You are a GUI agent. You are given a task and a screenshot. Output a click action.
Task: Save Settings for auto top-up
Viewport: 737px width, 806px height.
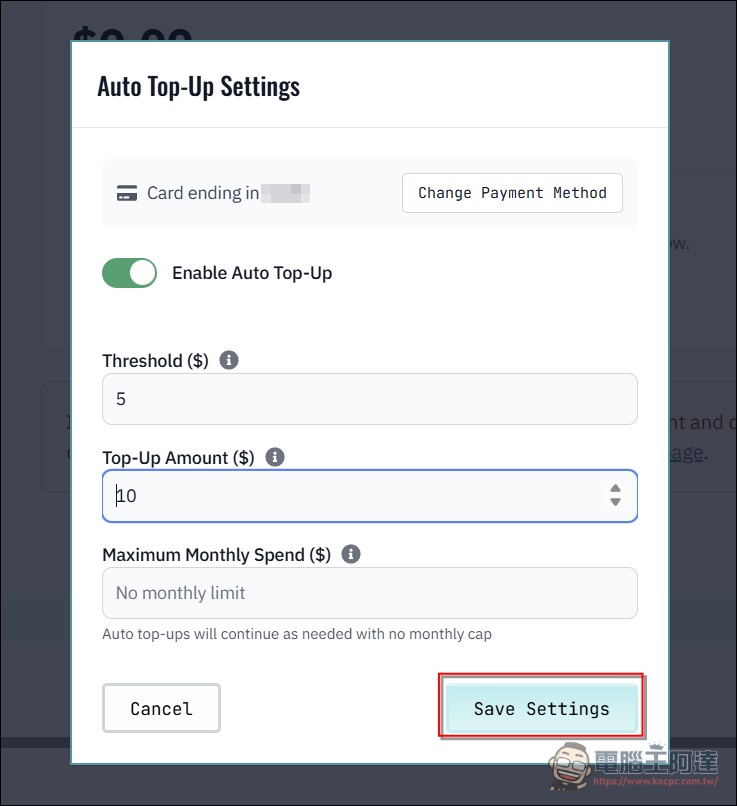[541, 708]
